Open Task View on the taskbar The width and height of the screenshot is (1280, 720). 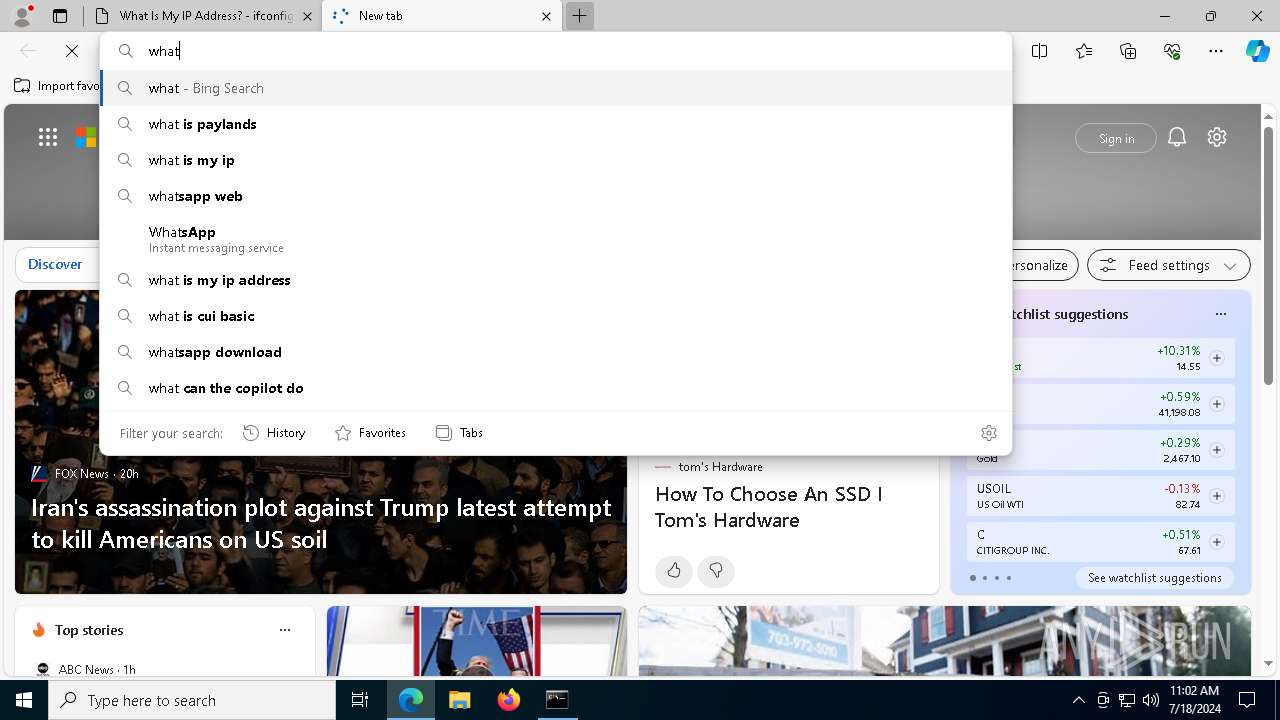tap(360, 700)
